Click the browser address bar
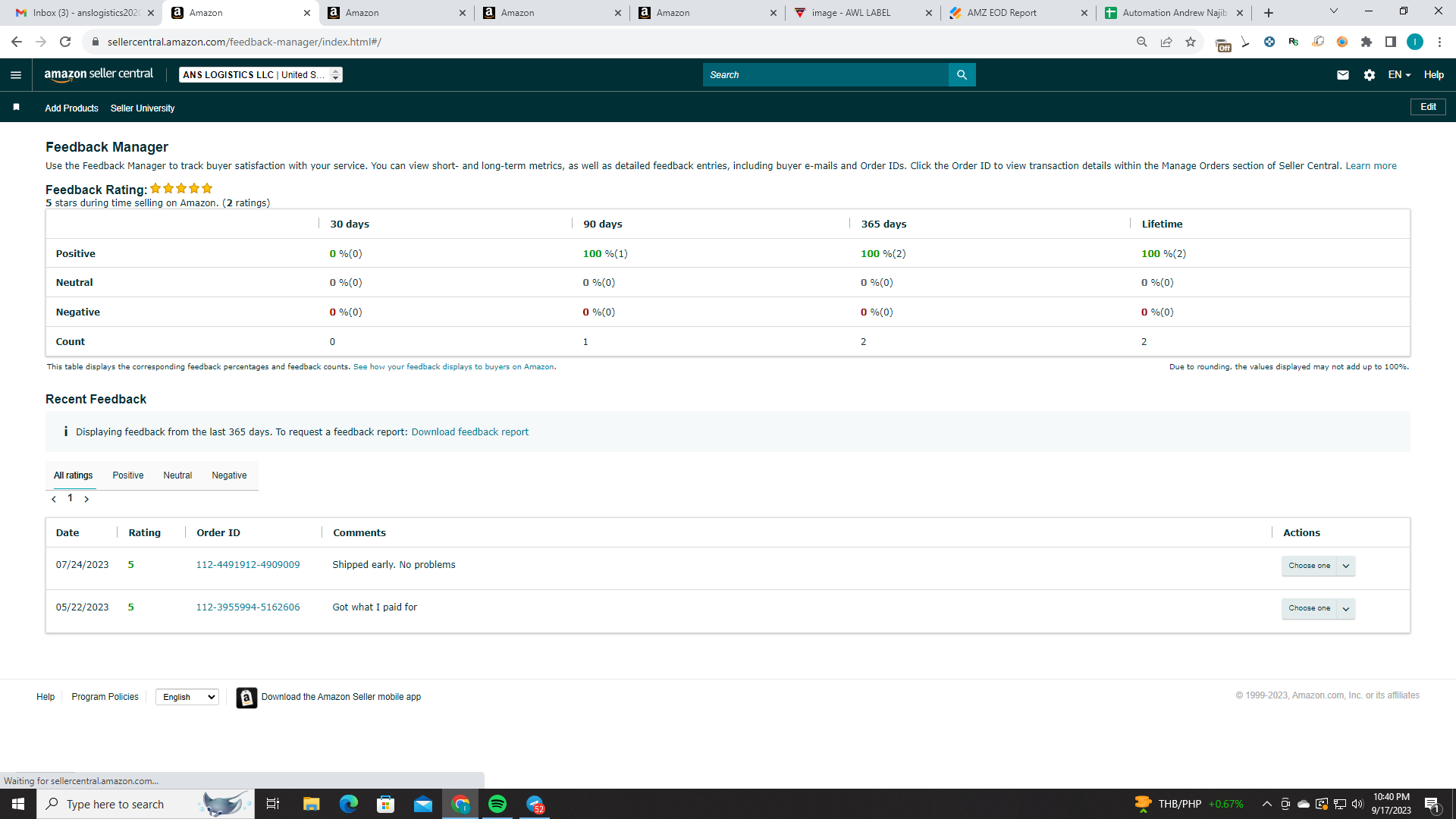The width and height of the screenshot is (1456, 819). (607, 42)
